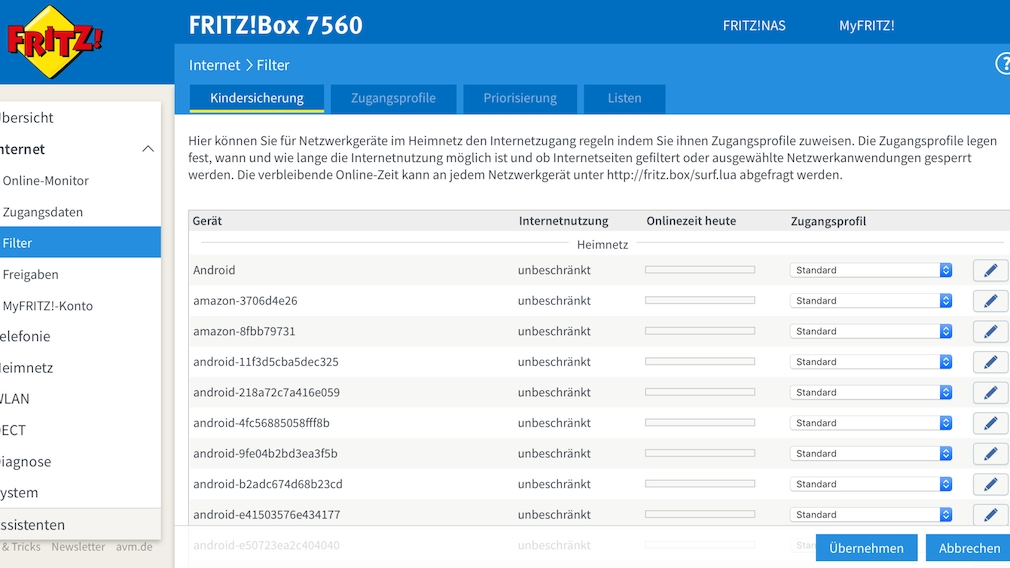Edit amazon-3706d4e26 via pencil icon

click(990, 301)
